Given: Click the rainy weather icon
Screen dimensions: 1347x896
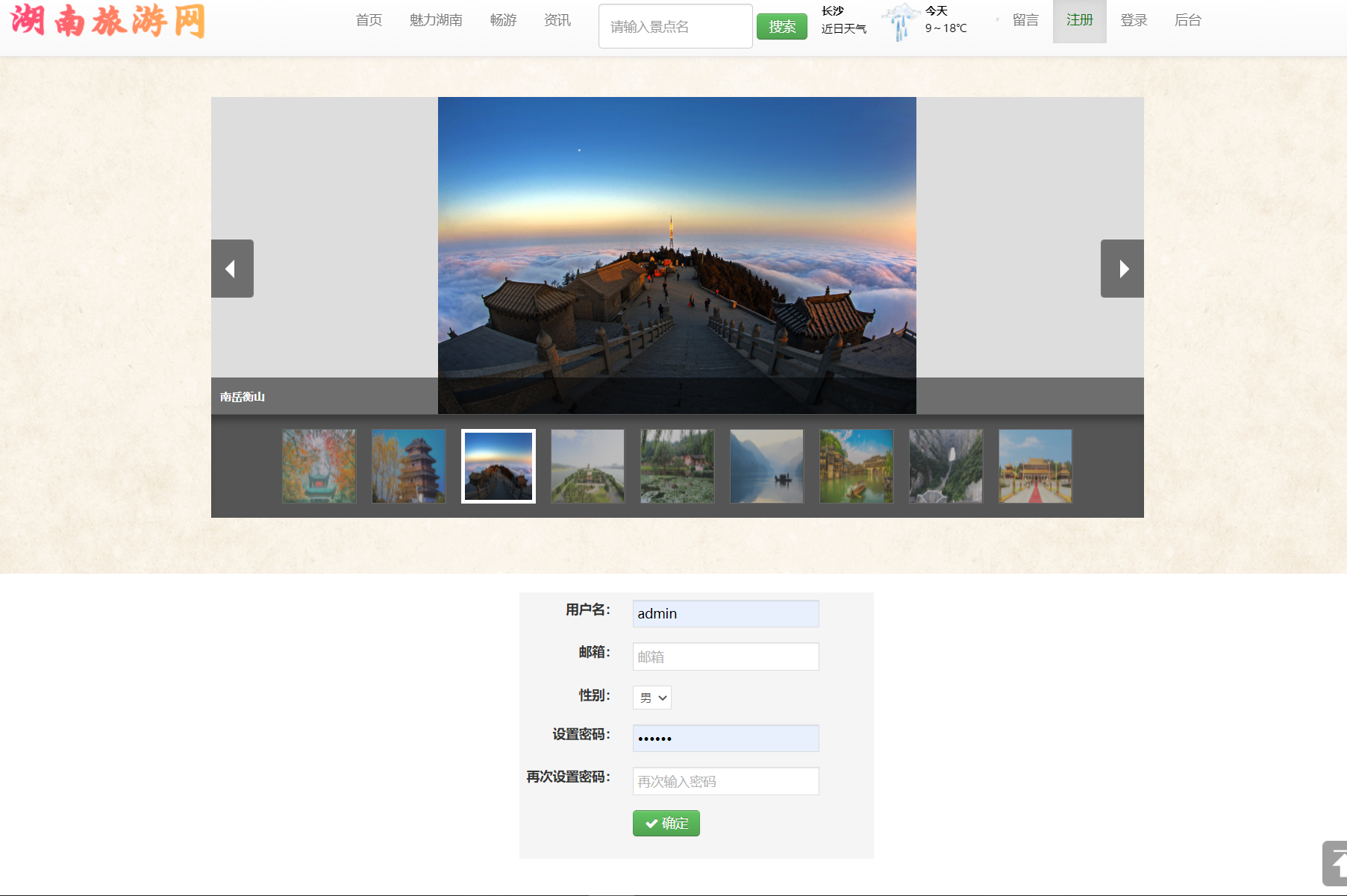Looking at the screenshot, I should (x=900, y=21).
